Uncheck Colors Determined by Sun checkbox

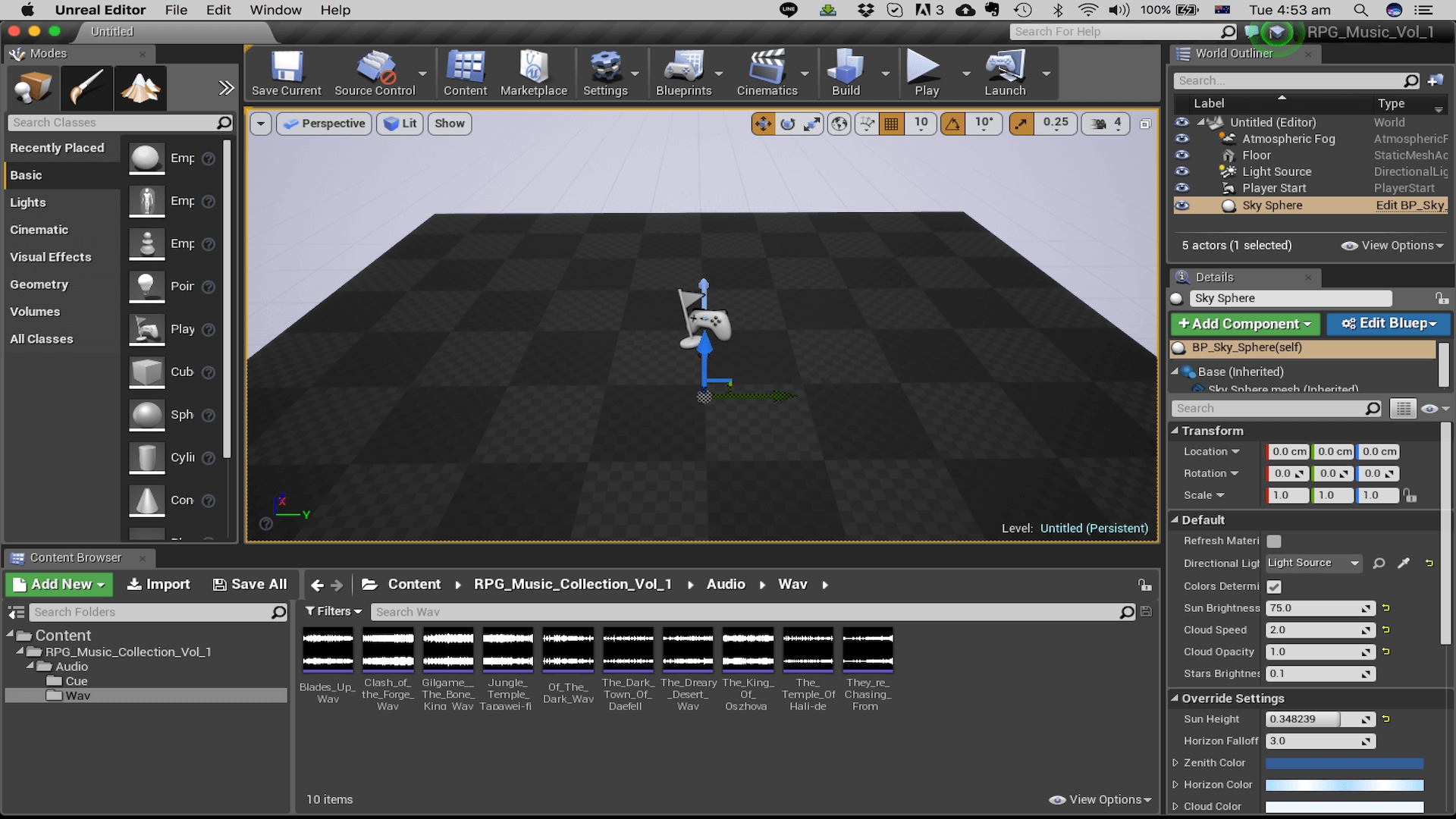click(1274, 587)
